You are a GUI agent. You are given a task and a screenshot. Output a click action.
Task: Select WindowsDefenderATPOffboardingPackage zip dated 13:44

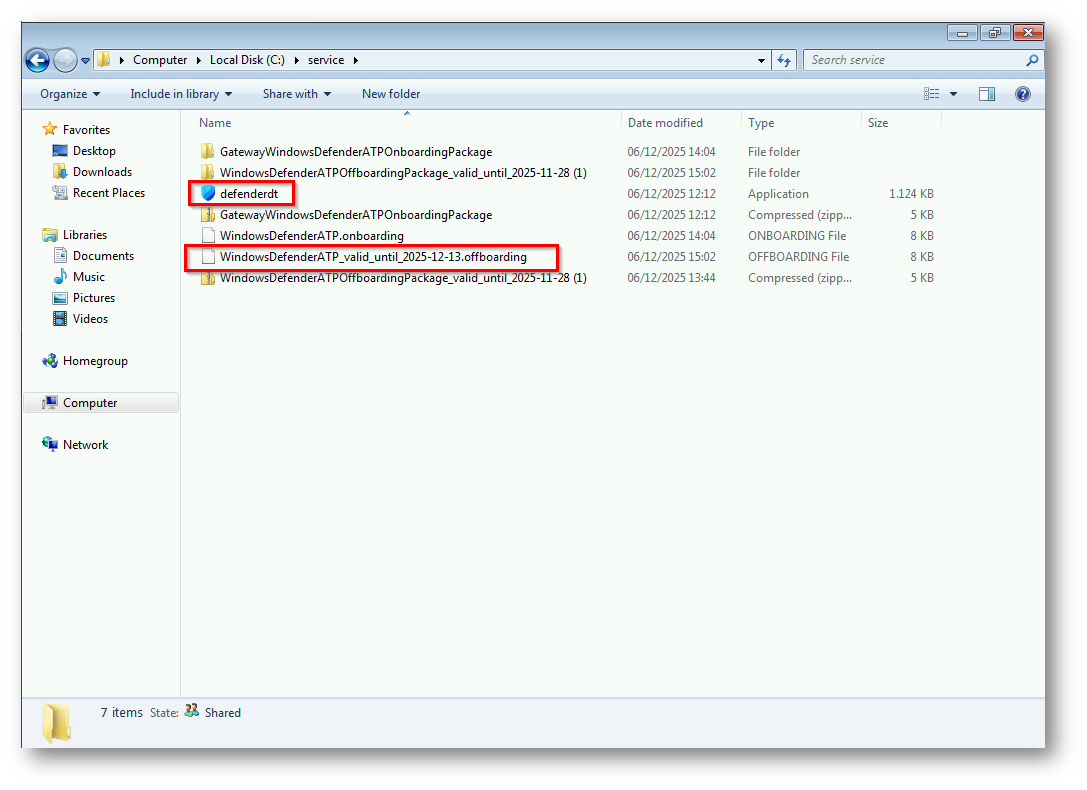(x=403, y=278)
